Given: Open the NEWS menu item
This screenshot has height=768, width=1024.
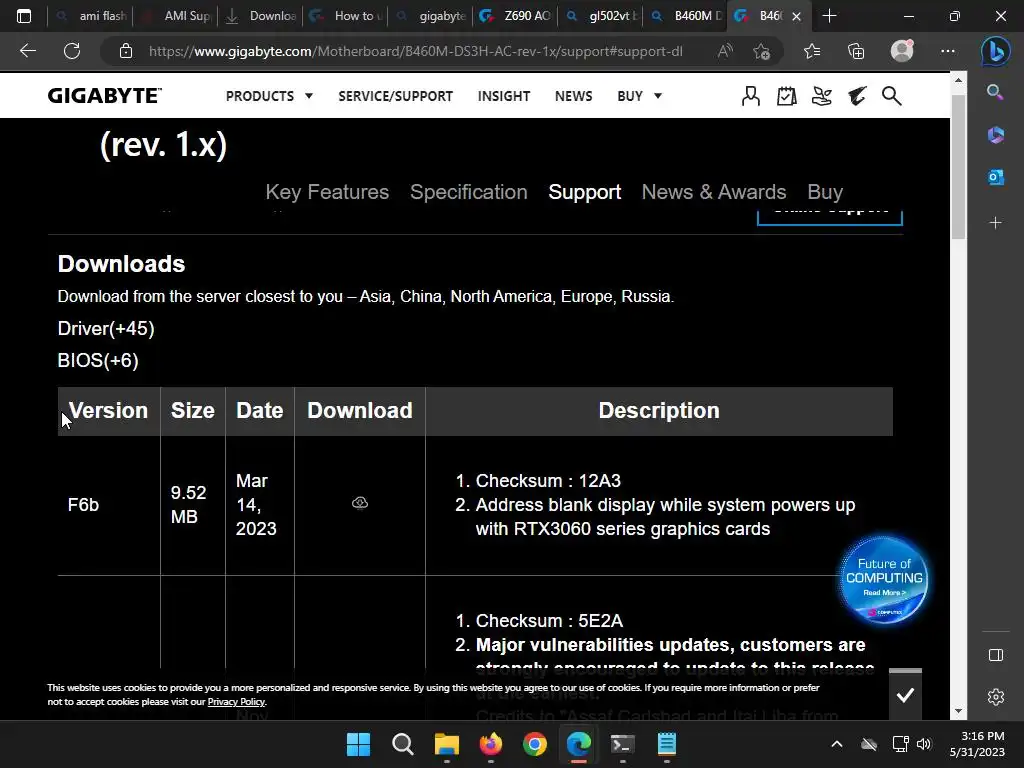Looking at the screenshot, I should click(x=573, y=96).
